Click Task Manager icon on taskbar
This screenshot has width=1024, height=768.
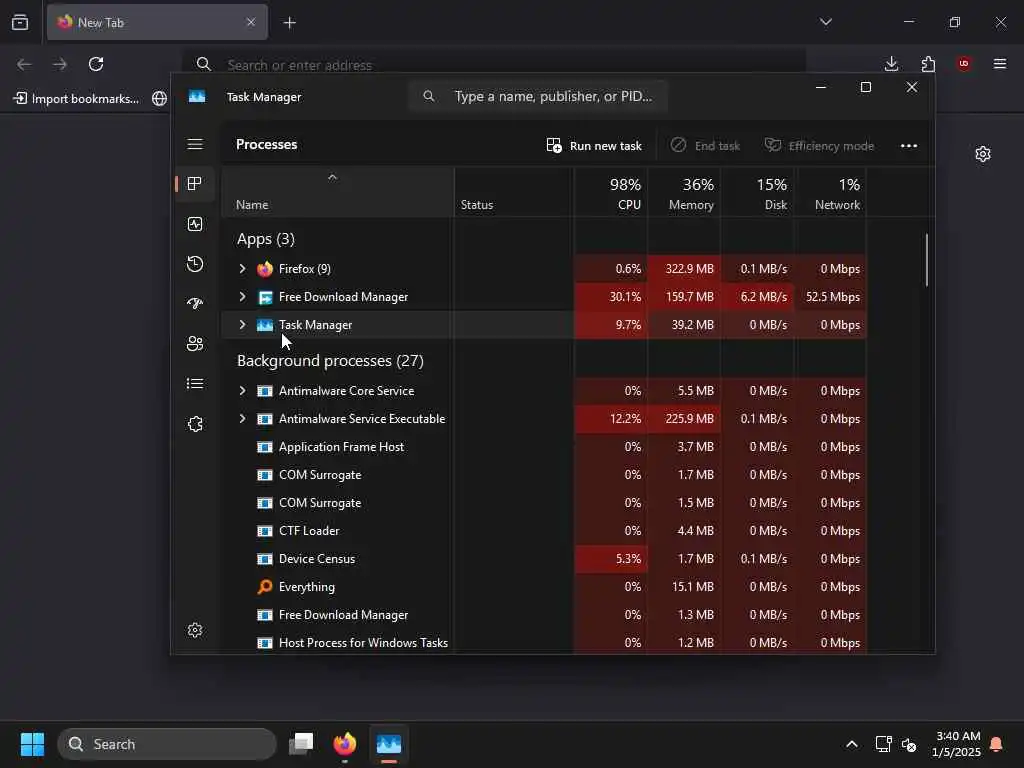(389, 744)
